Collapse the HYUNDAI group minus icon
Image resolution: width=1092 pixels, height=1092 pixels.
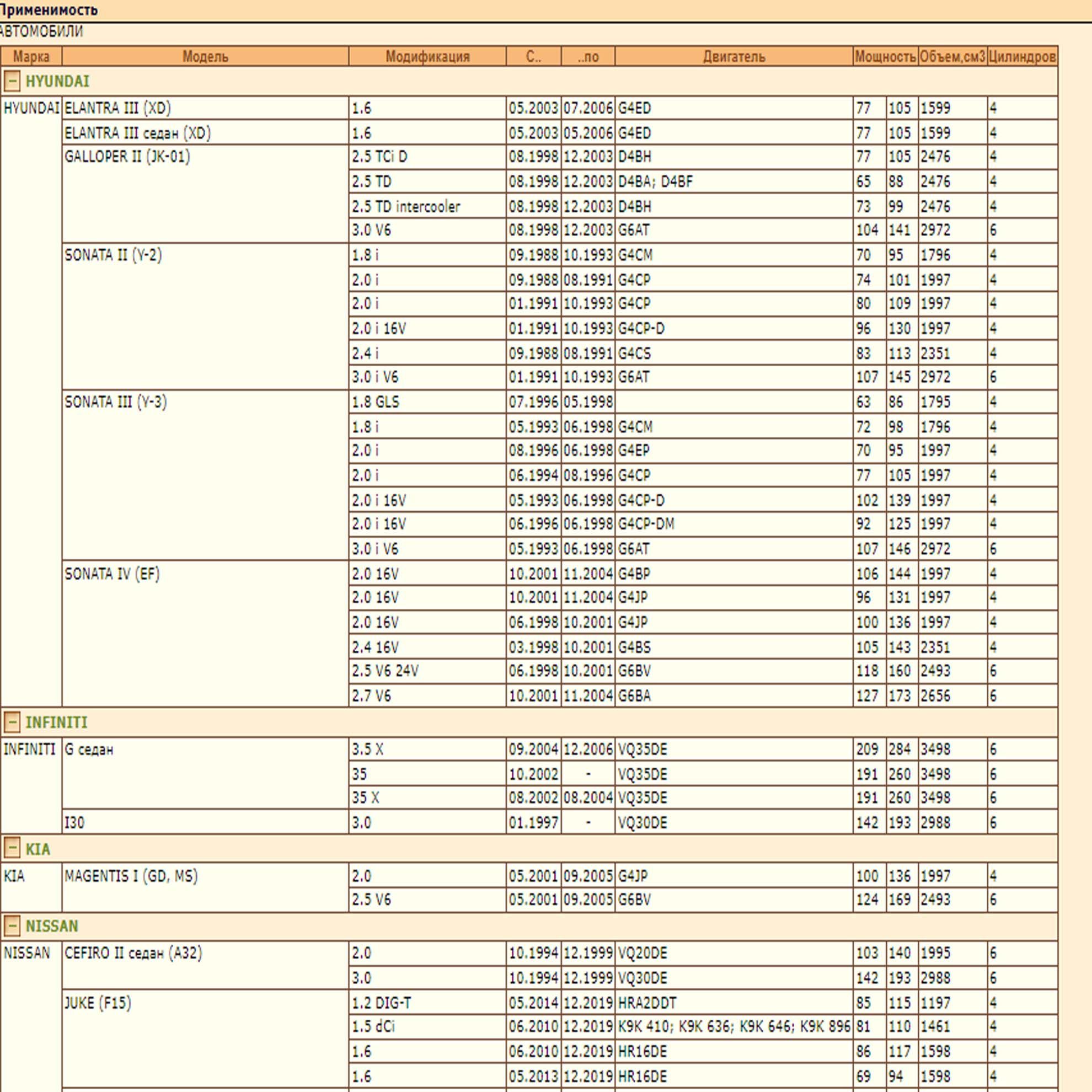point(12,82)
